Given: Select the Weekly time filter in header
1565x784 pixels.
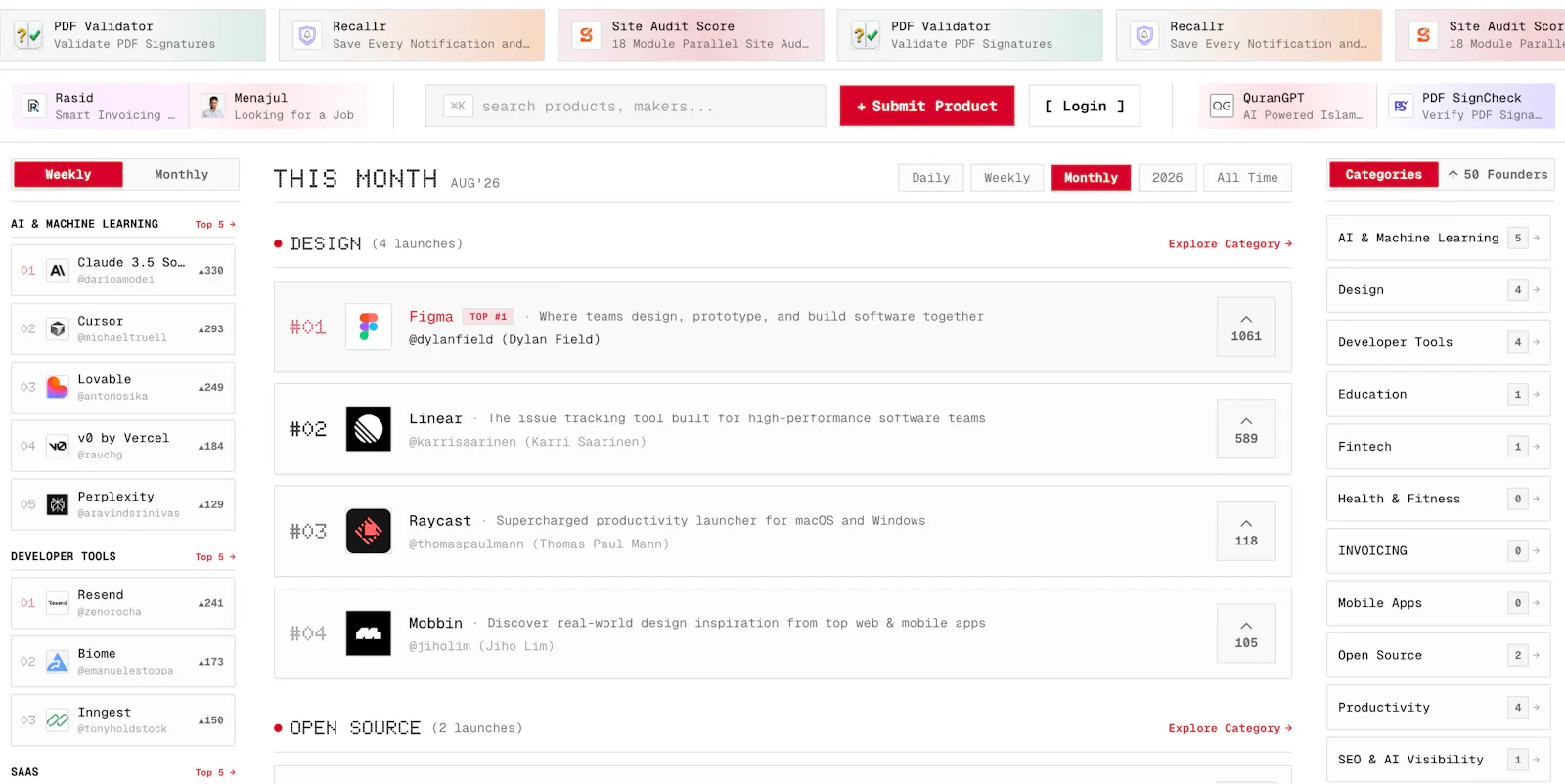Looking at the screenshot, I should (1006, 177).
